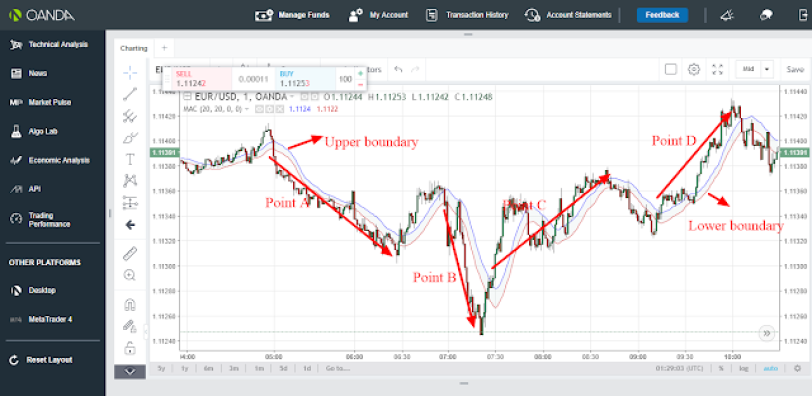The image size is (812, 396).
Task: Switch to the Charting tab
Action: click(x=134, y=48)
